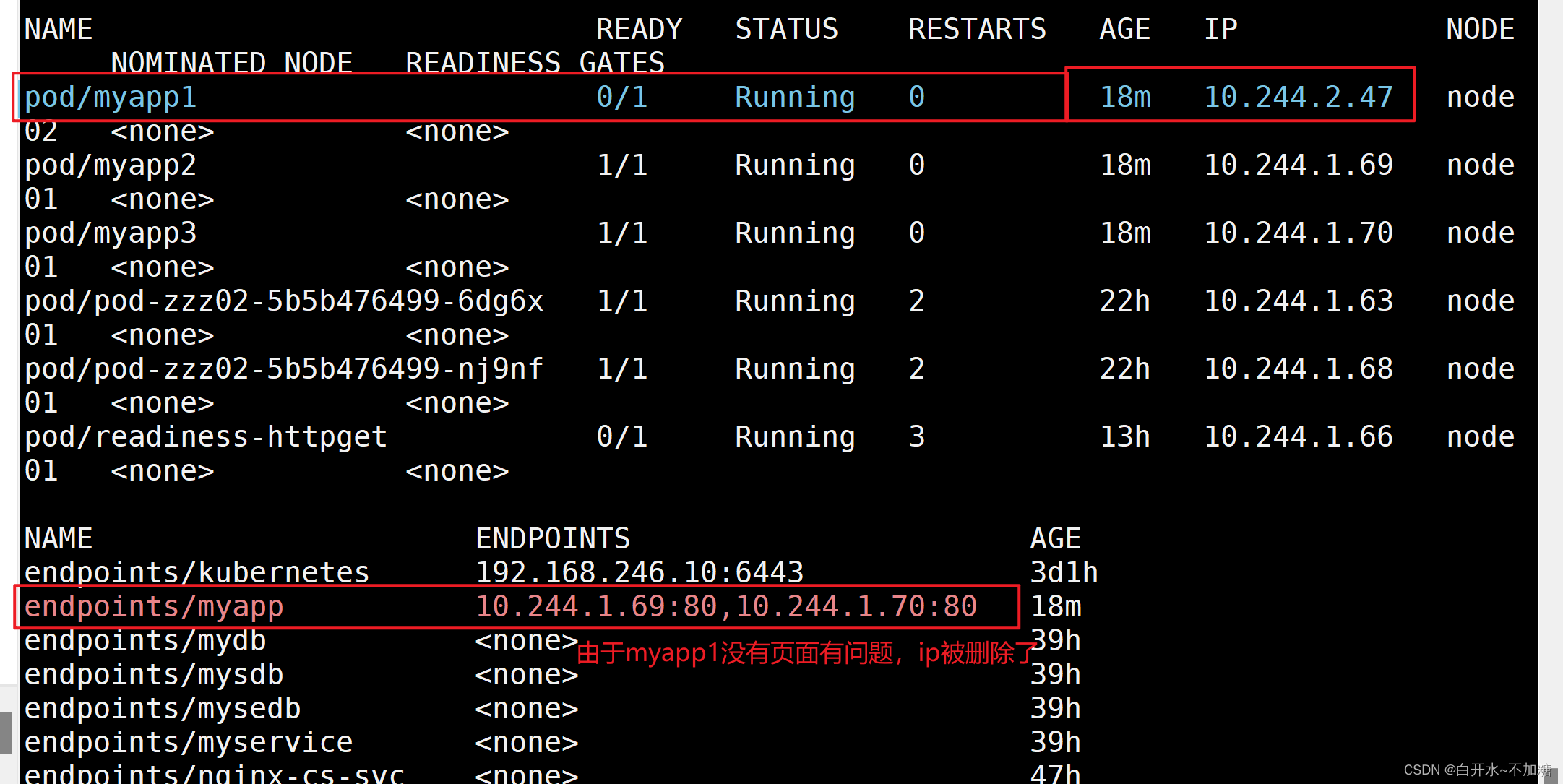
Task: Click the 192.168.246.10:6443 endpoint address
Action: click(x=639, y=573)
